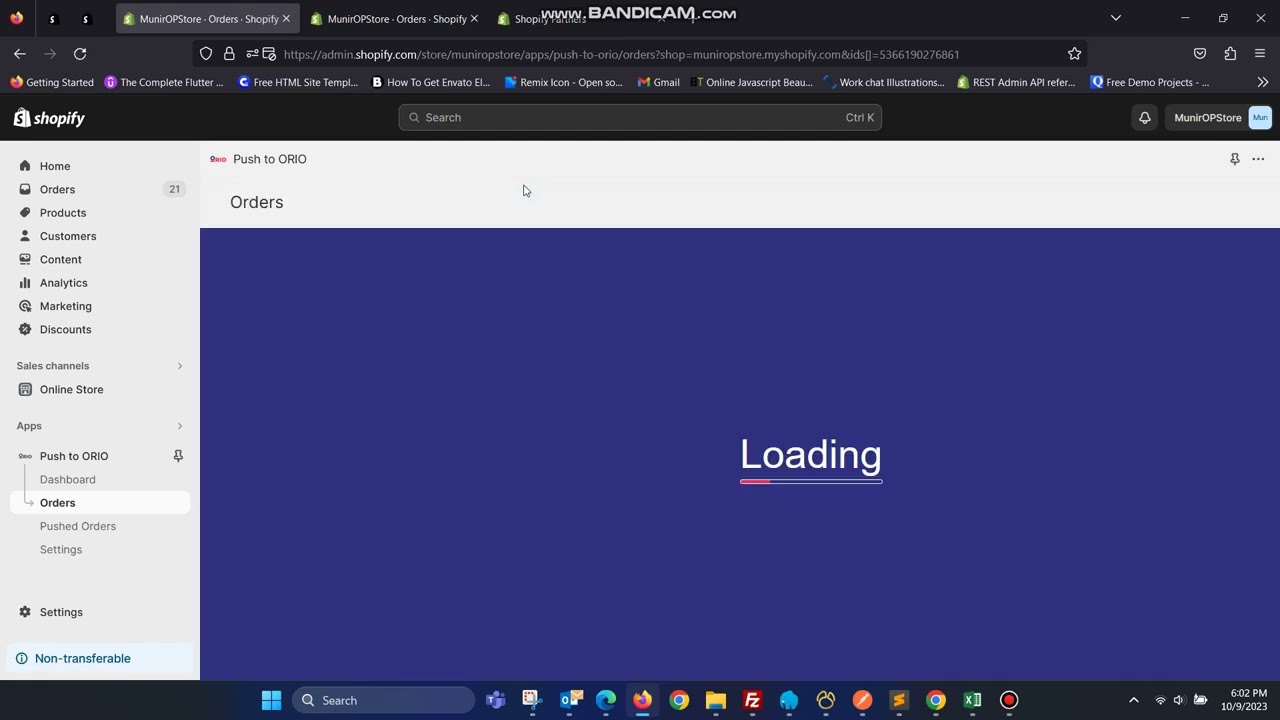Click the Discounts icon in sidebar
This screenshot has width=1280, height=720.
coord(25,329)
